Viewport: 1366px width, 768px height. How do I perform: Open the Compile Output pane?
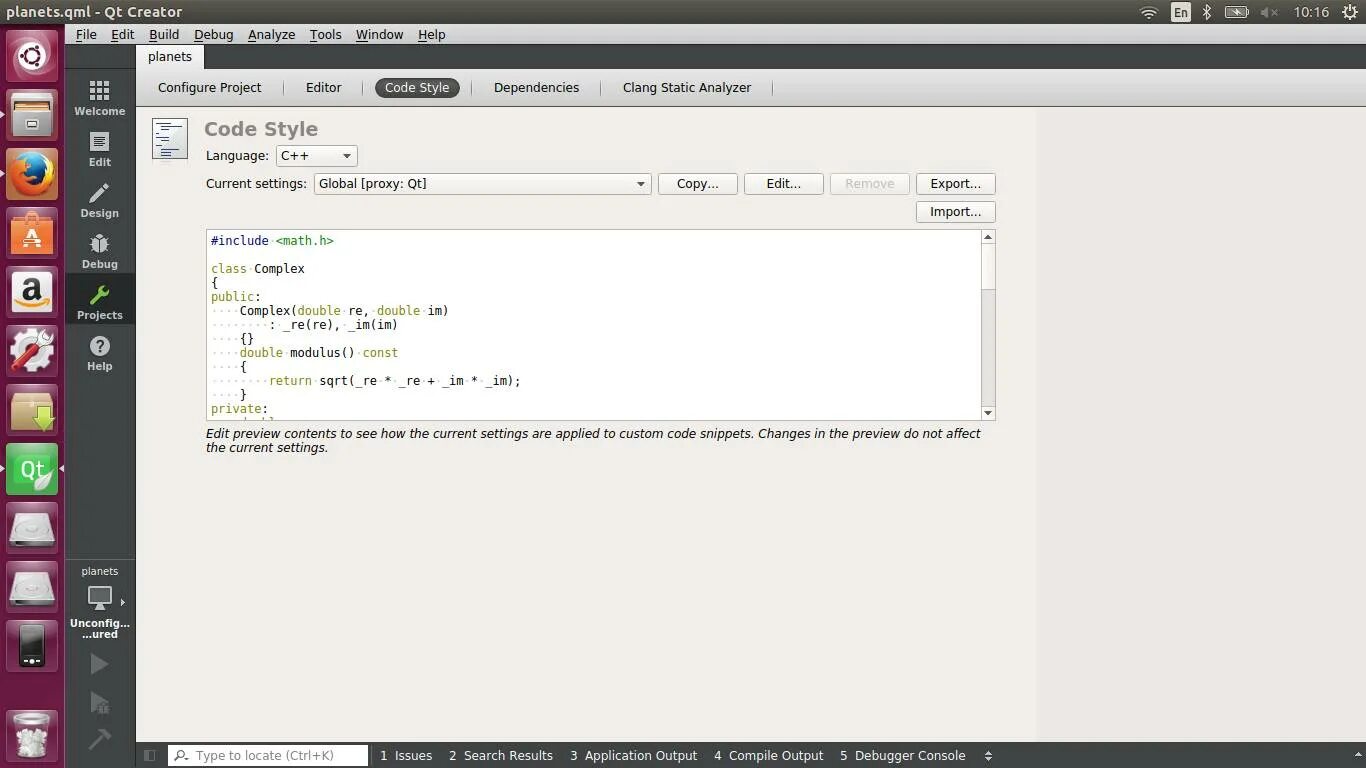769,756
